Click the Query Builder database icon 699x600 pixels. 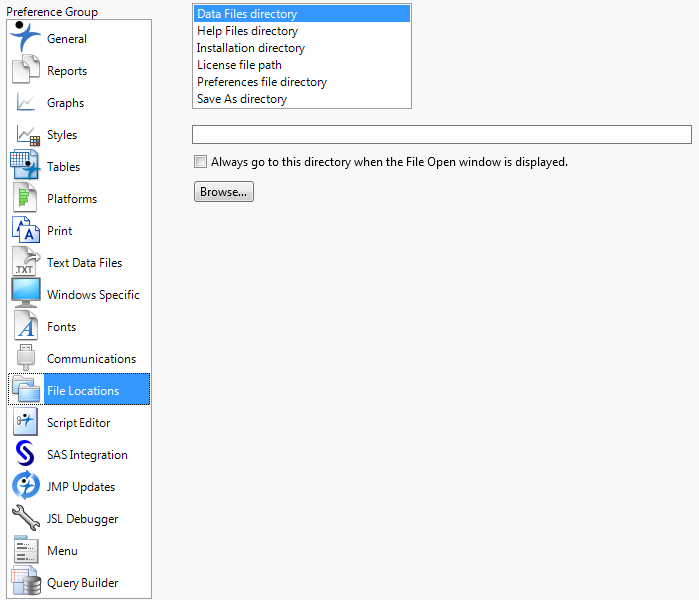26,581
